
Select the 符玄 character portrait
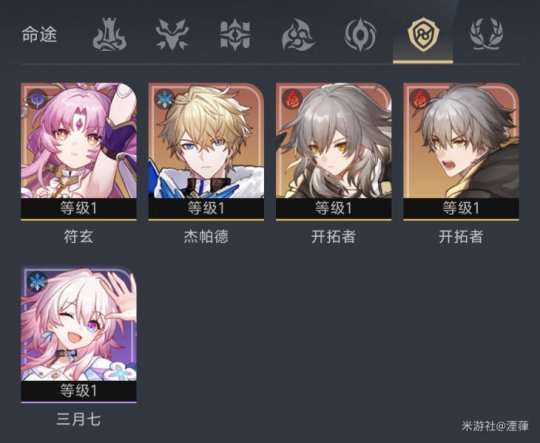coord(79,141)
